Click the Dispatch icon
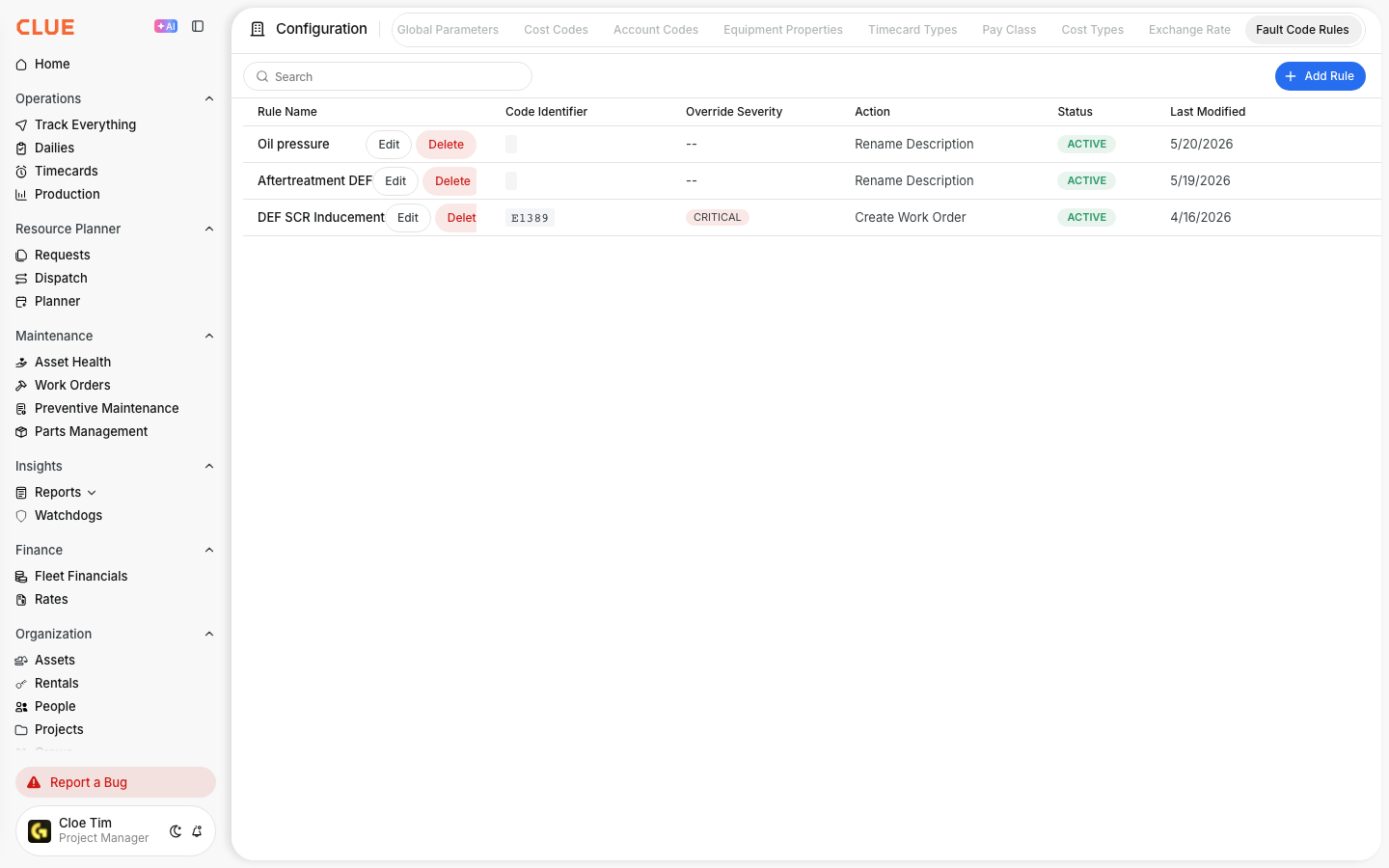1389x868 pixels. (21, 279)
